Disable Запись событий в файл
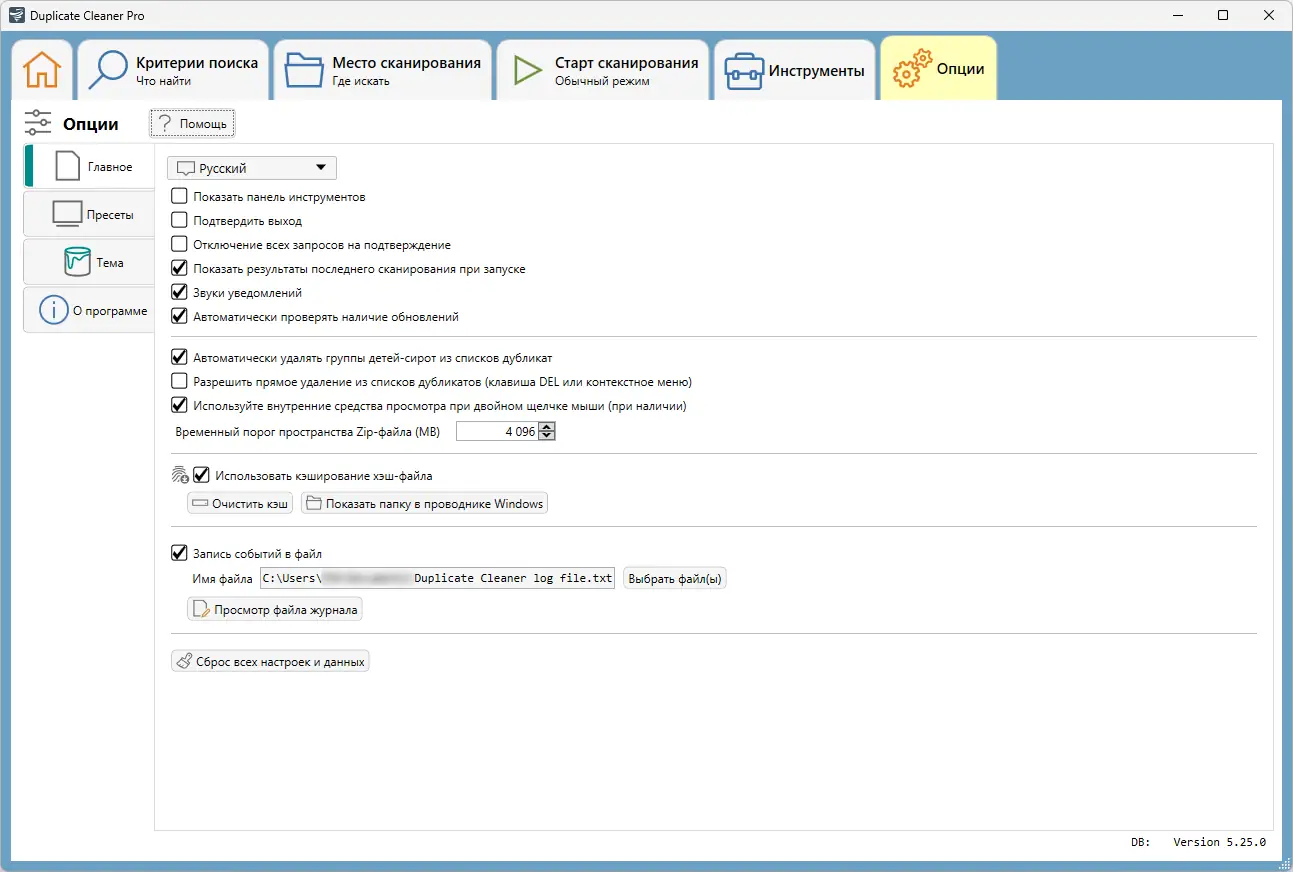This screenshot has height=872, width=1293. 179,553
